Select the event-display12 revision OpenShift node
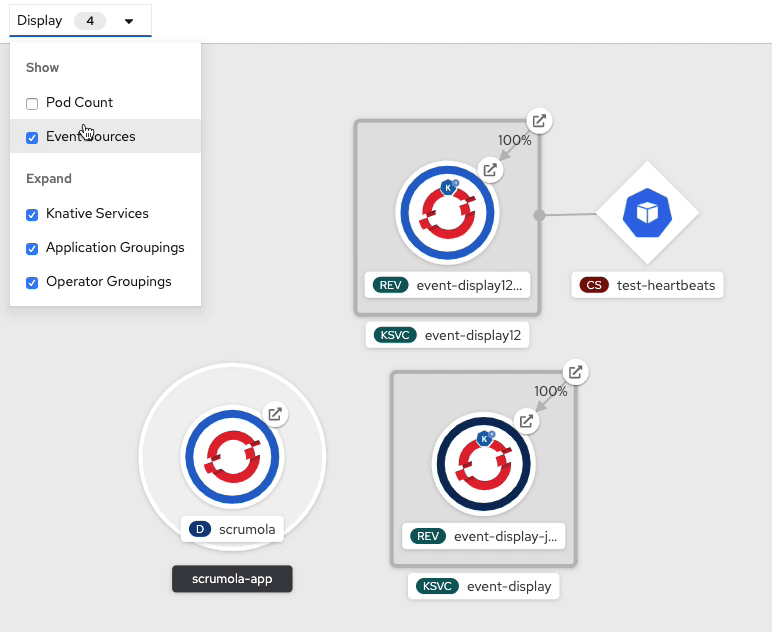 [x=447, y=213]
